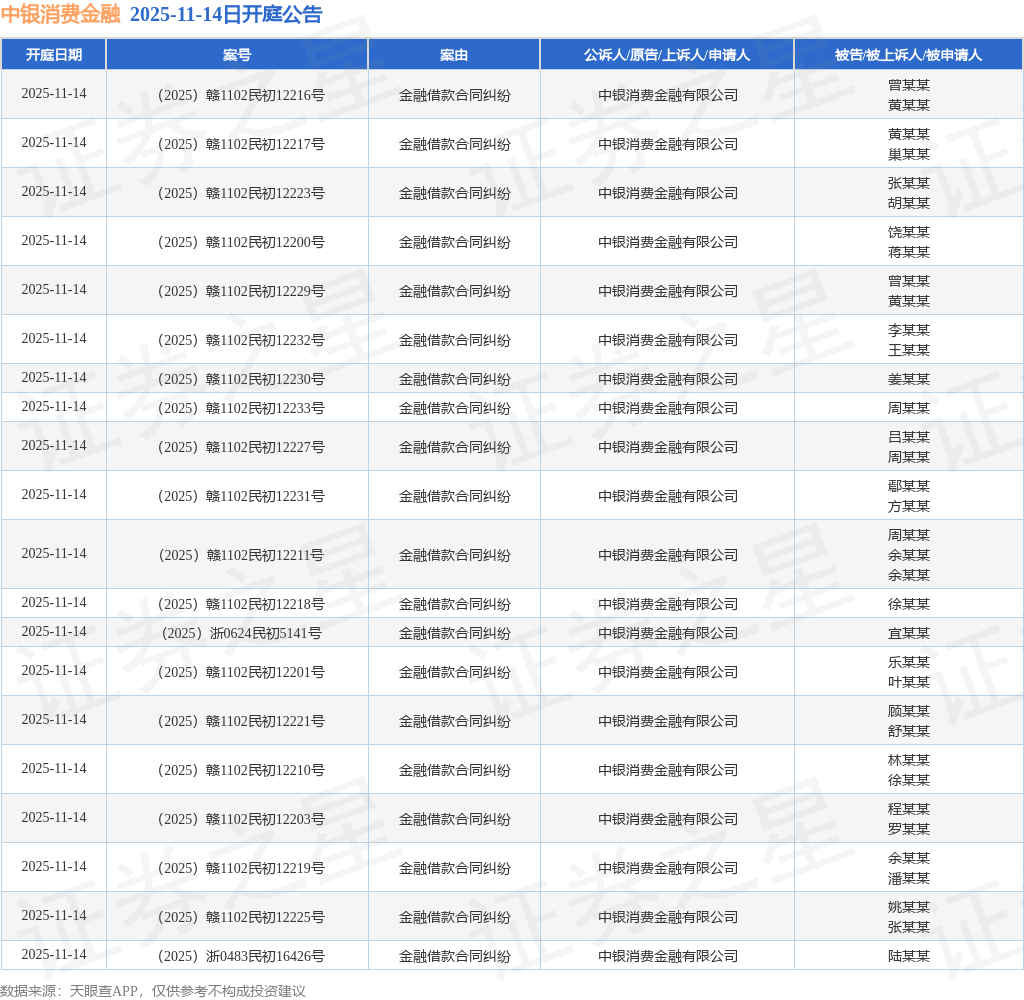Click the 中银消费金融 title text
The image size is (1024, 1000).
click(60, 14)
